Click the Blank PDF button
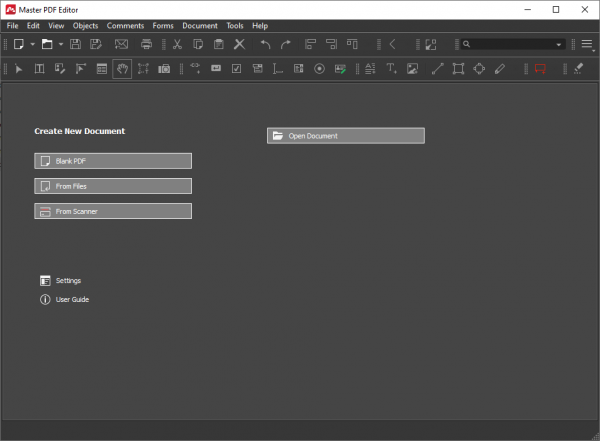Image resolution: width=600 pixels, height=441 pixels. coord(113,161)
